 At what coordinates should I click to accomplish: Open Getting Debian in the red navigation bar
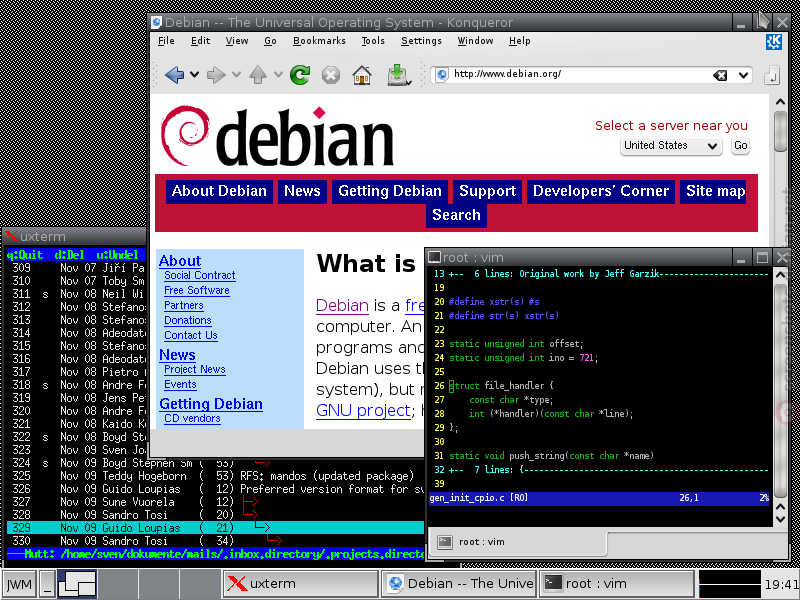(390, 191)
